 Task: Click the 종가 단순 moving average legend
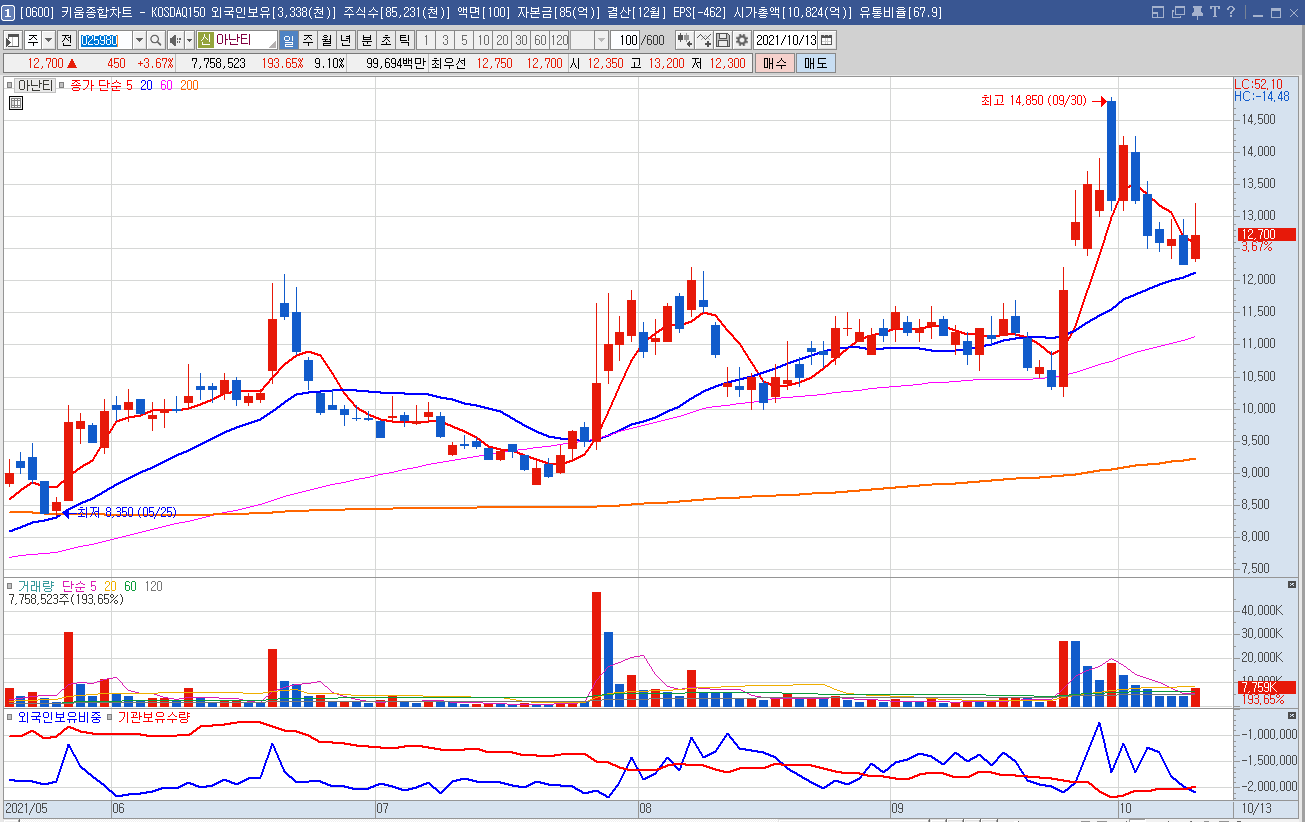(x=96, y=86)
